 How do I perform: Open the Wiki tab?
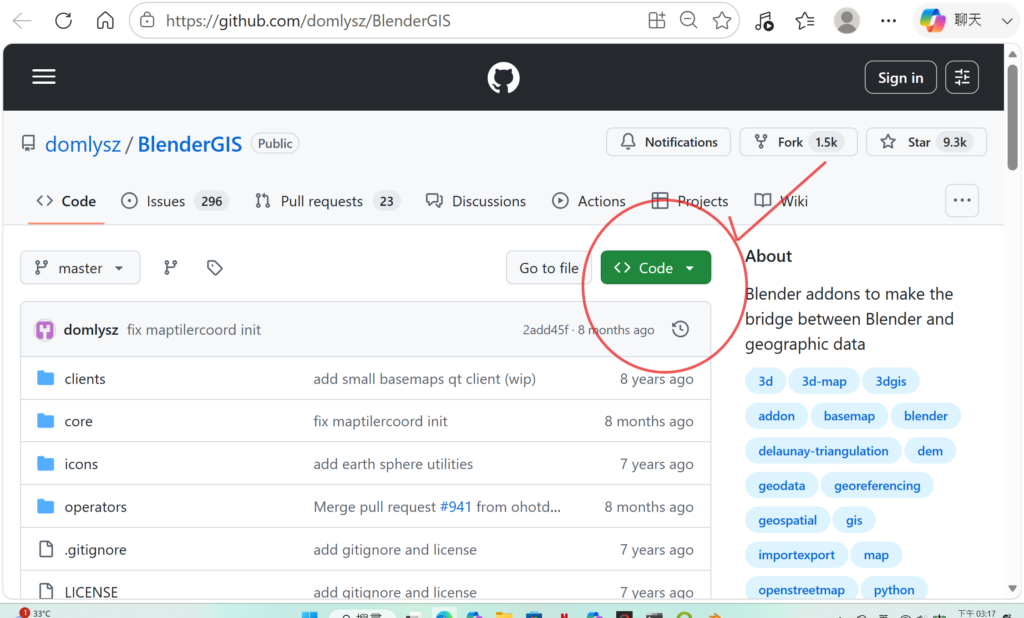(781, 201)
